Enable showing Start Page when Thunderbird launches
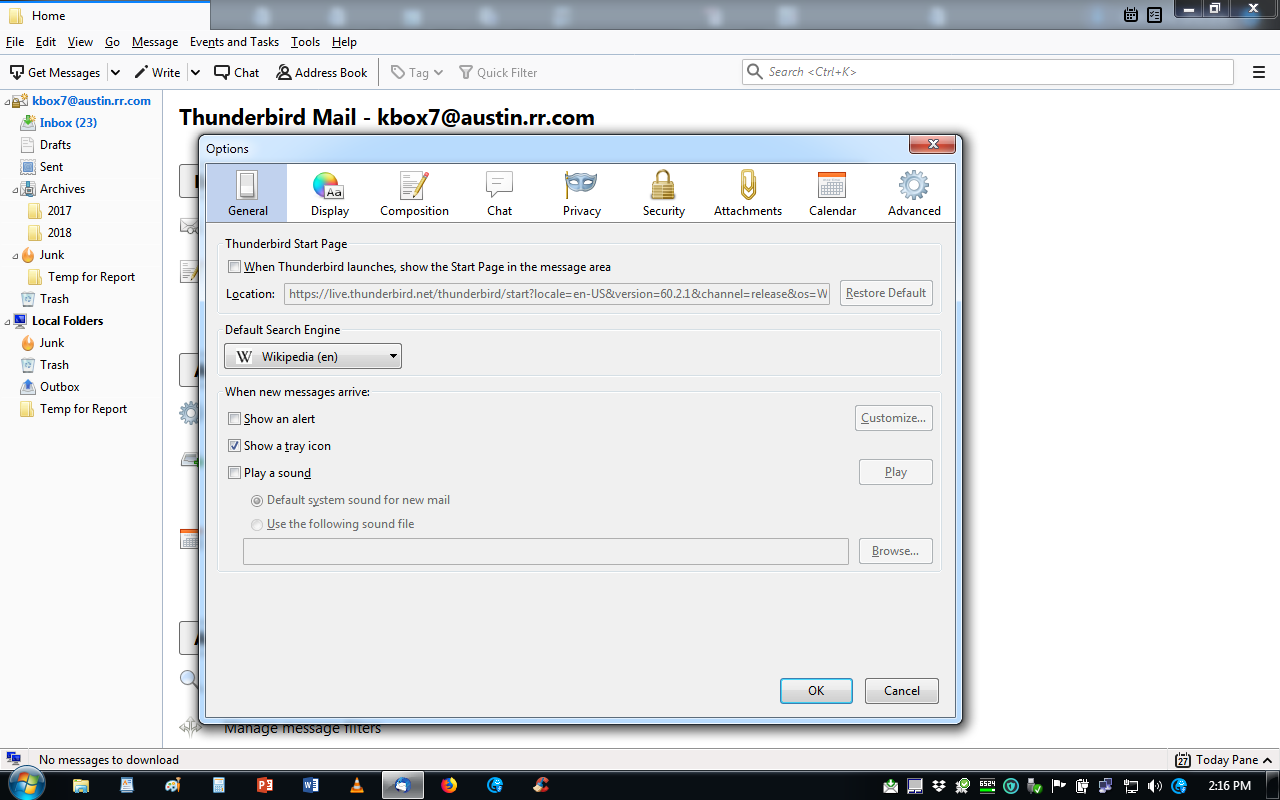Viewport: 1280px width, 800px height. point(234,267)
